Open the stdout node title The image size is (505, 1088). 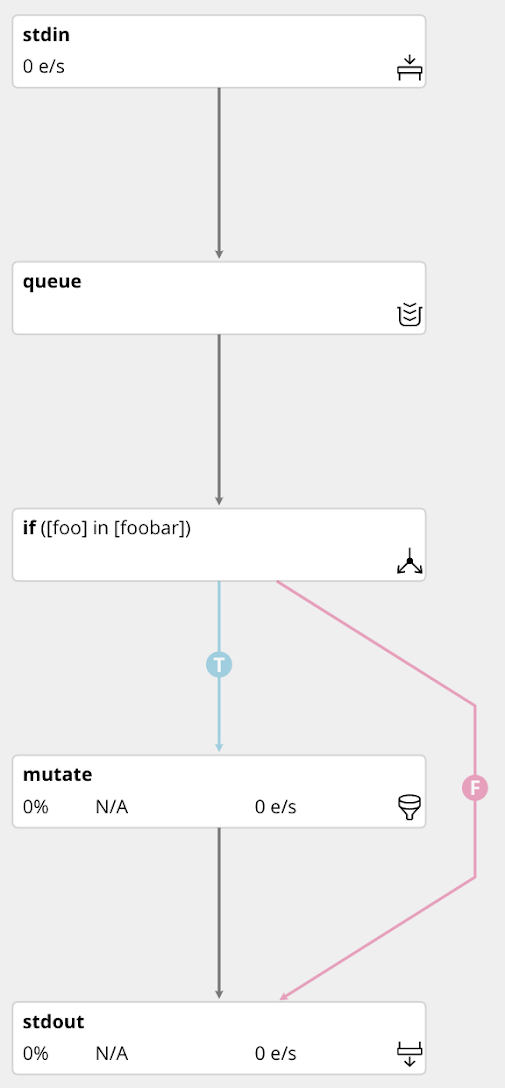(x=53, y=1021)
